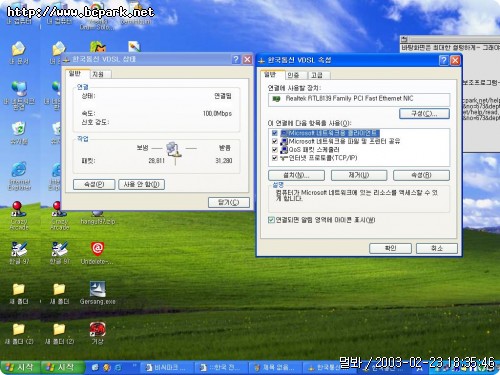
Task: Click 닫기(C) button in status dialog
Action: pyautogui.click(x=229, y=202)
